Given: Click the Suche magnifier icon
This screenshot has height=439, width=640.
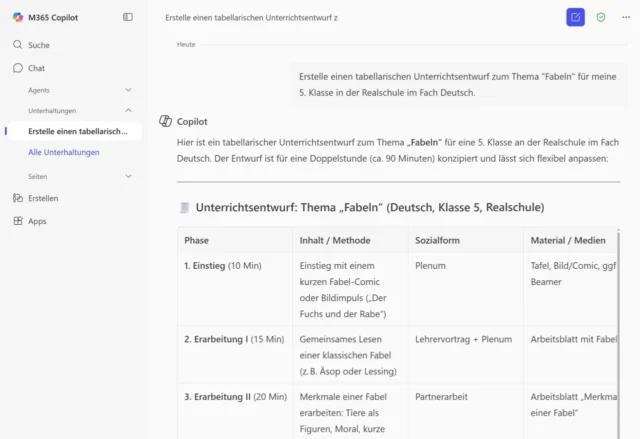Looking at the screenshot, I should click(18, 44).
